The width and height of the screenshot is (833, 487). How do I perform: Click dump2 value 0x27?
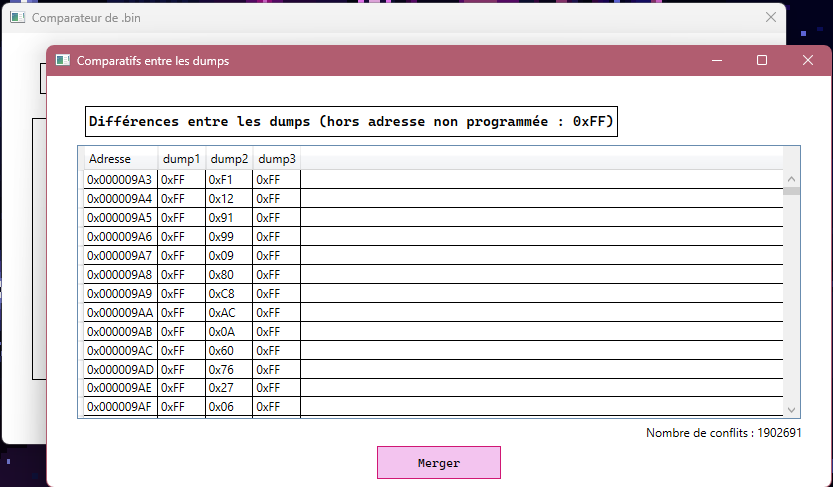click(221, 388)
